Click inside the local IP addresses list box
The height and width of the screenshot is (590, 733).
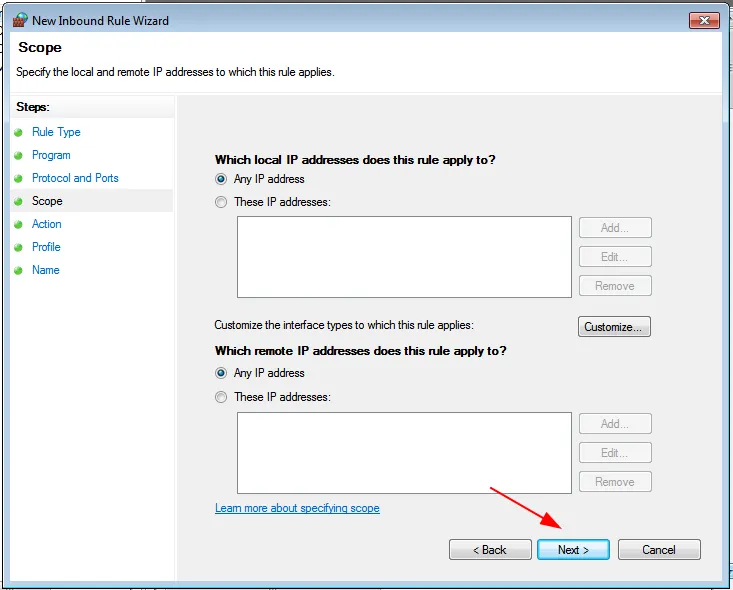coord(404,257)
